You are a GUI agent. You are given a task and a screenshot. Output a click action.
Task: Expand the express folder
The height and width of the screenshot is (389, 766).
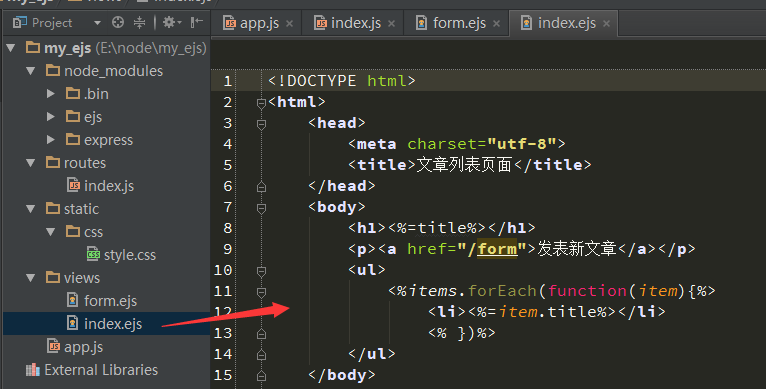coord(51,140)
